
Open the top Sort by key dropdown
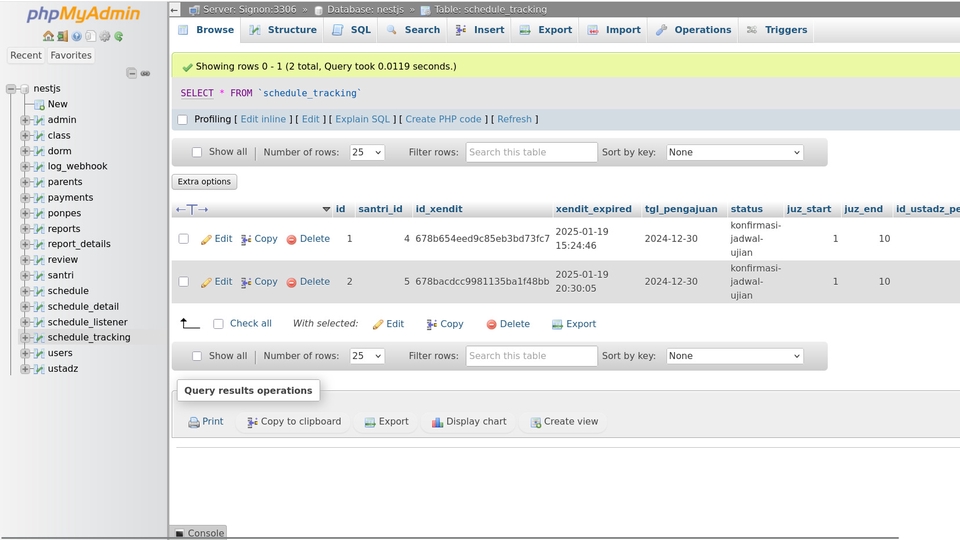(x=734, y=153)
